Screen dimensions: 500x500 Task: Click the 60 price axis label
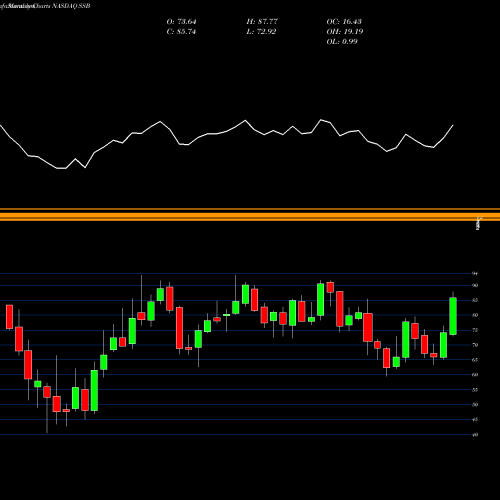point(475,375)
